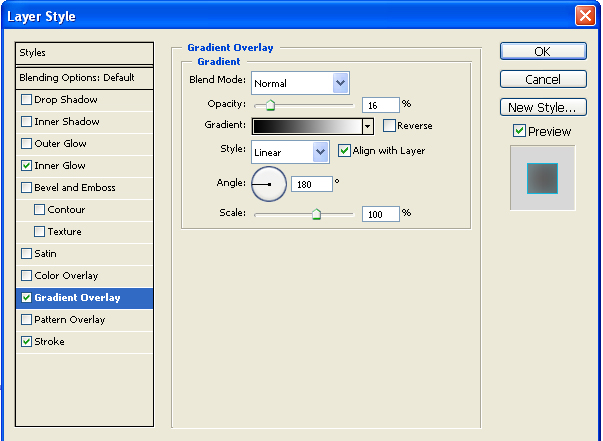Close the Layer Style dialog window
603x441 pixels.
click(585, 15)
